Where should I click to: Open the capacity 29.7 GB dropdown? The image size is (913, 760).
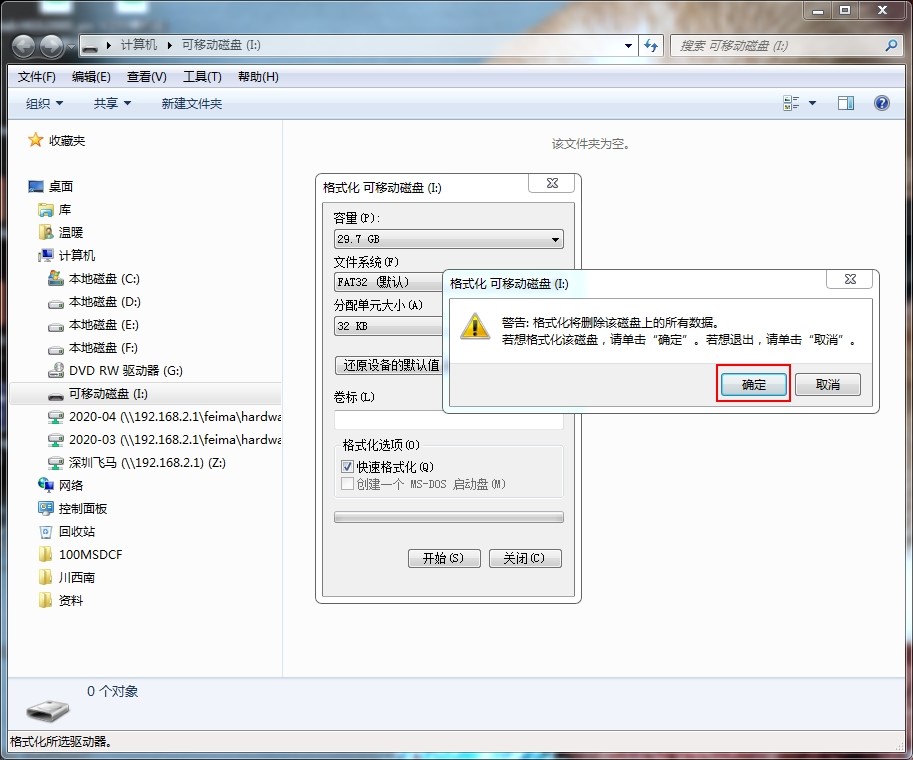point(449,239)
